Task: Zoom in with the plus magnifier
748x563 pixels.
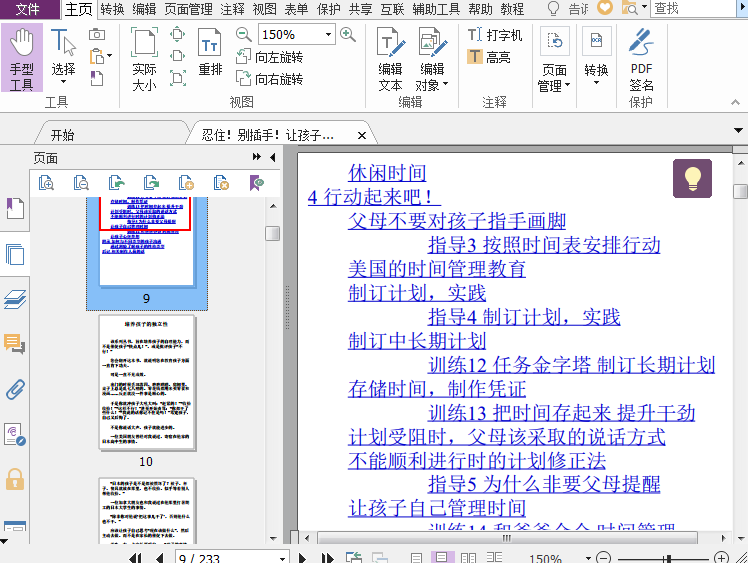Action: coord(348,34)
